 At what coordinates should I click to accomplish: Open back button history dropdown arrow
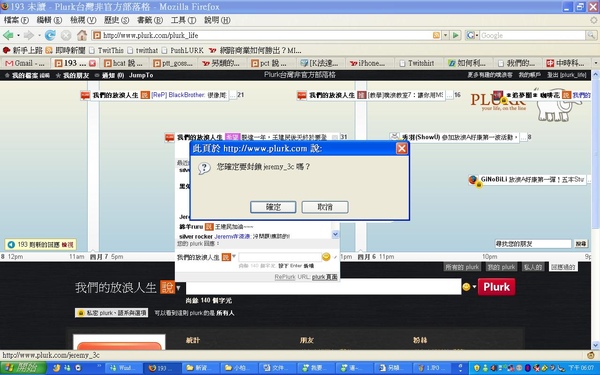tap(18, 35)
